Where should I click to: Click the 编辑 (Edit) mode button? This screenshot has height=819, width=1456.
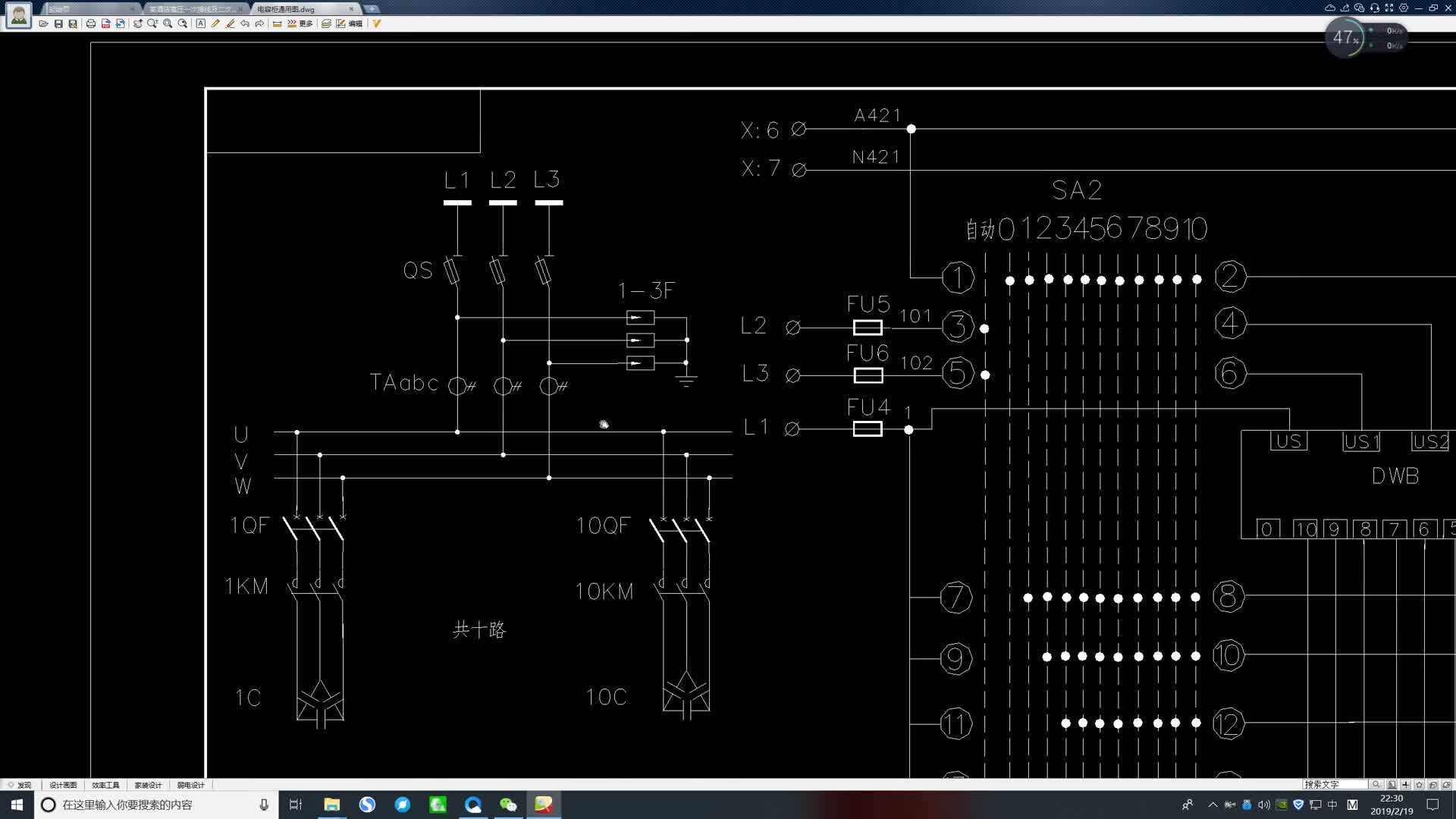tap(350, 24)
